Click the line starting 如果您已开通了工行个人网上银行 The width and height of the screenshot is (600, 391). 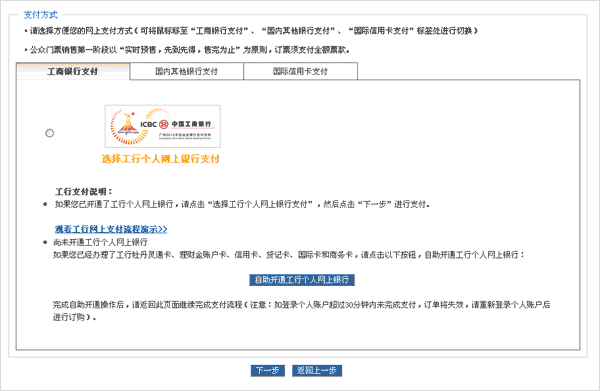(x=242, y=204)
